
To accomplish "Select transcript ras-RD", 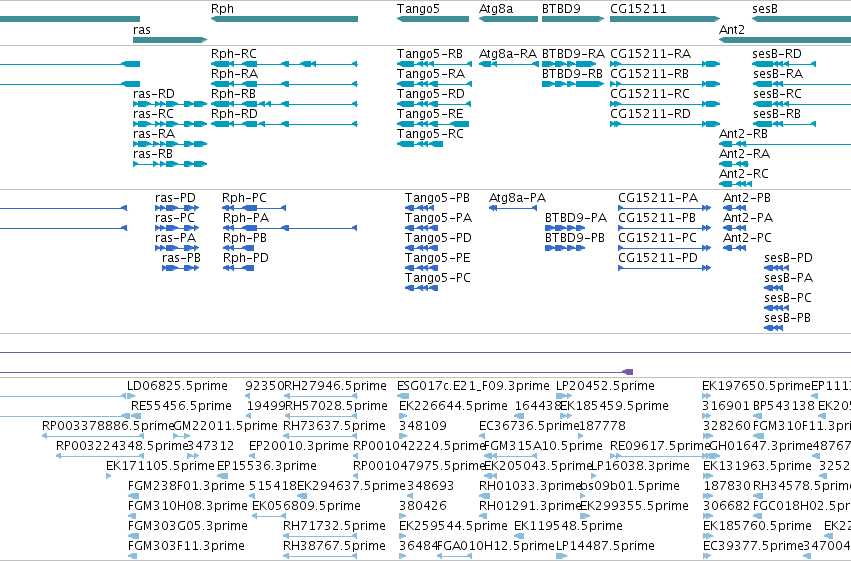I will pyautogui.click(x=170, y=104).
